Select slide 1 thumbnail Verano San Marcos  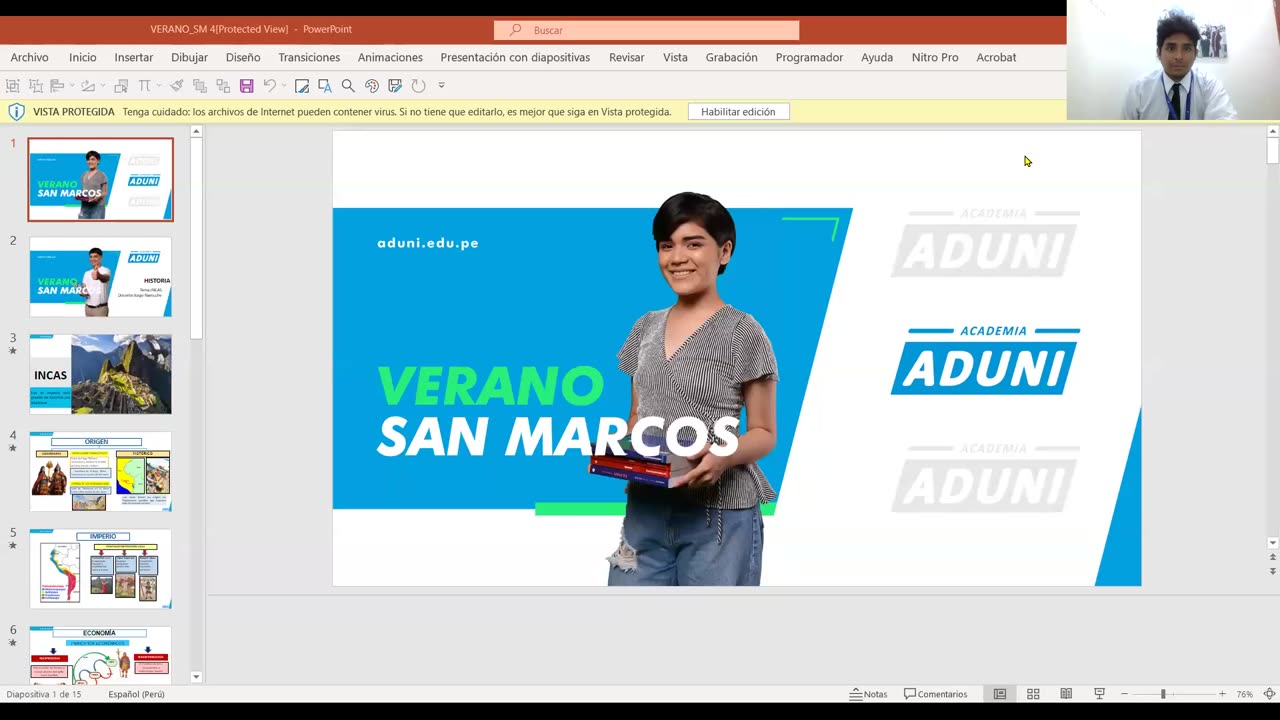[100, 179]
